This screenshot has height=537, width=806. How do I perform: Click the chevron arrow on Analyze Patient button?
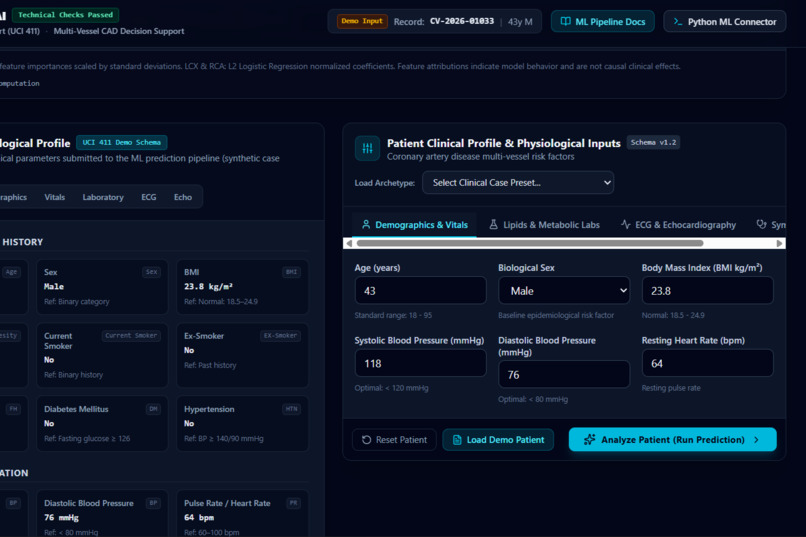tap(756, 440)
